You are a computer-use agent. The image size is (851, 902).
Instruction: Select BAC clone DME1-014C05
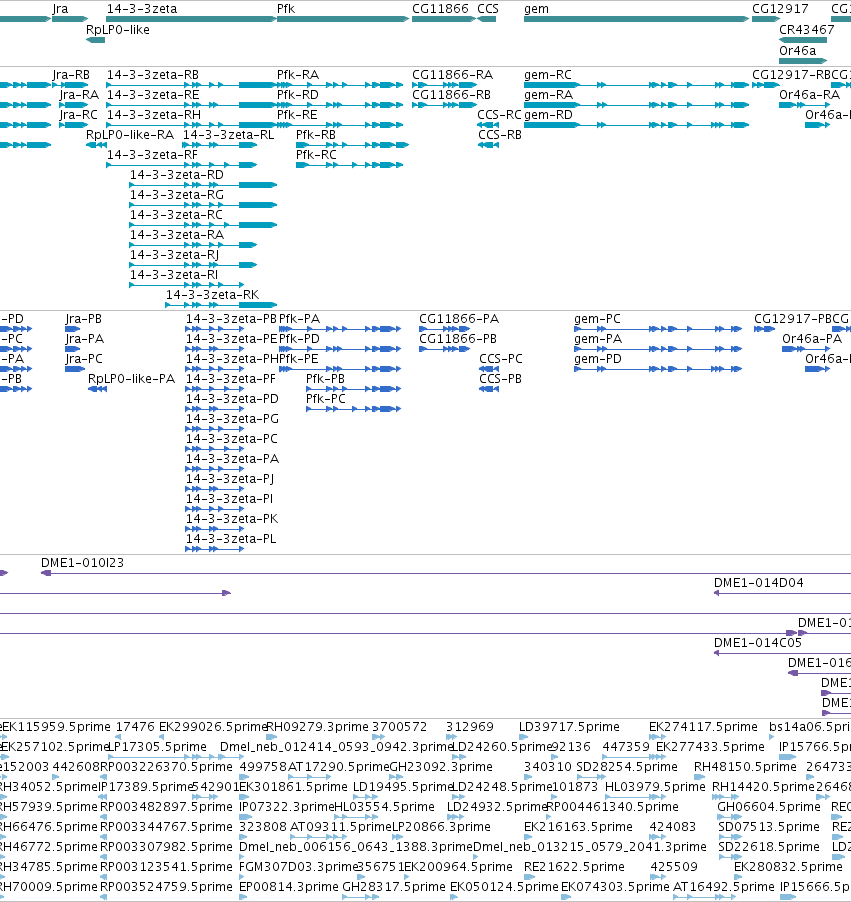(x=758, y=643)
